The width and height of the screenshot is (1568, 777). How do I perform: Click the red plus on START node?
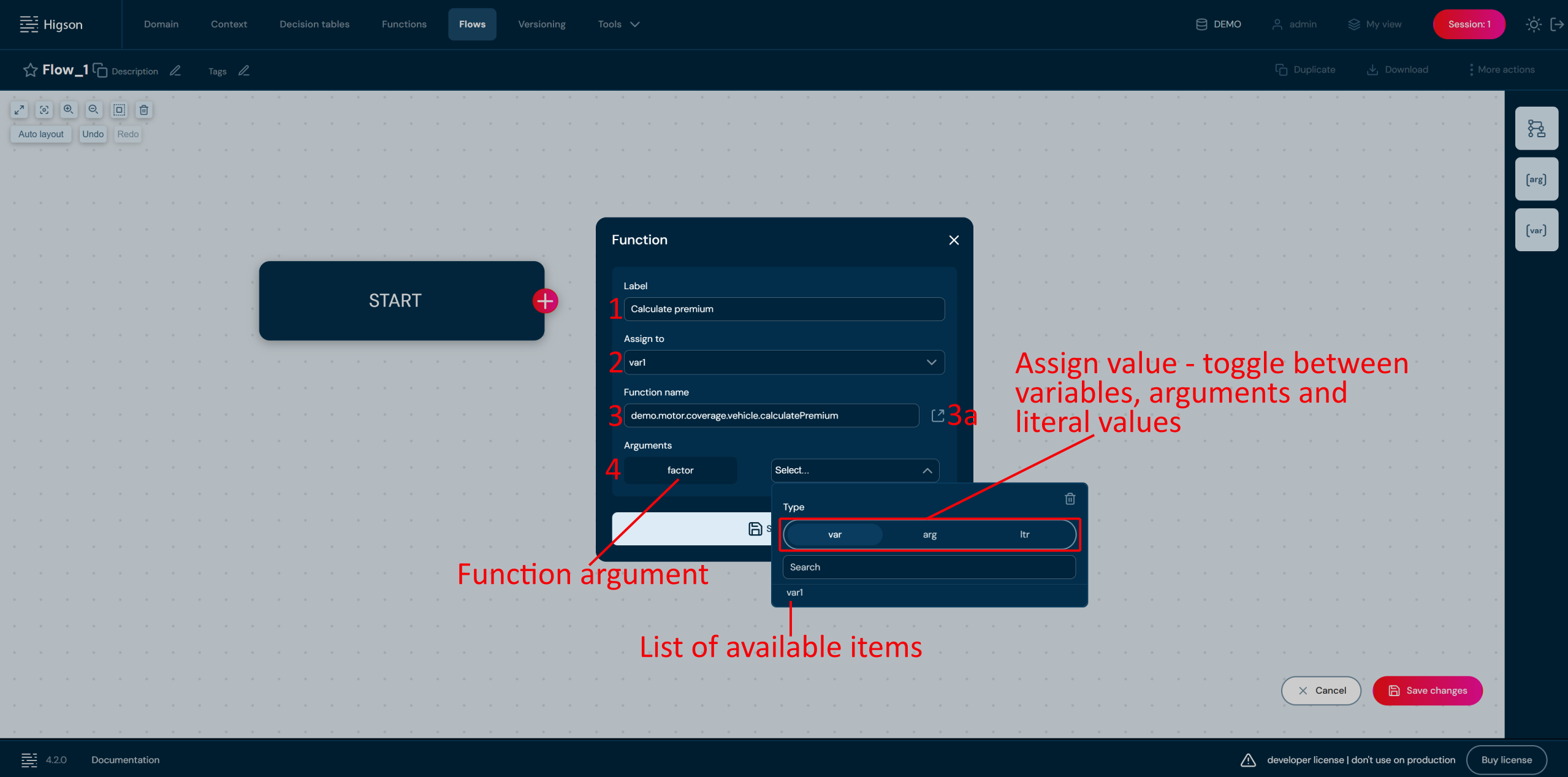click(545, 301)
